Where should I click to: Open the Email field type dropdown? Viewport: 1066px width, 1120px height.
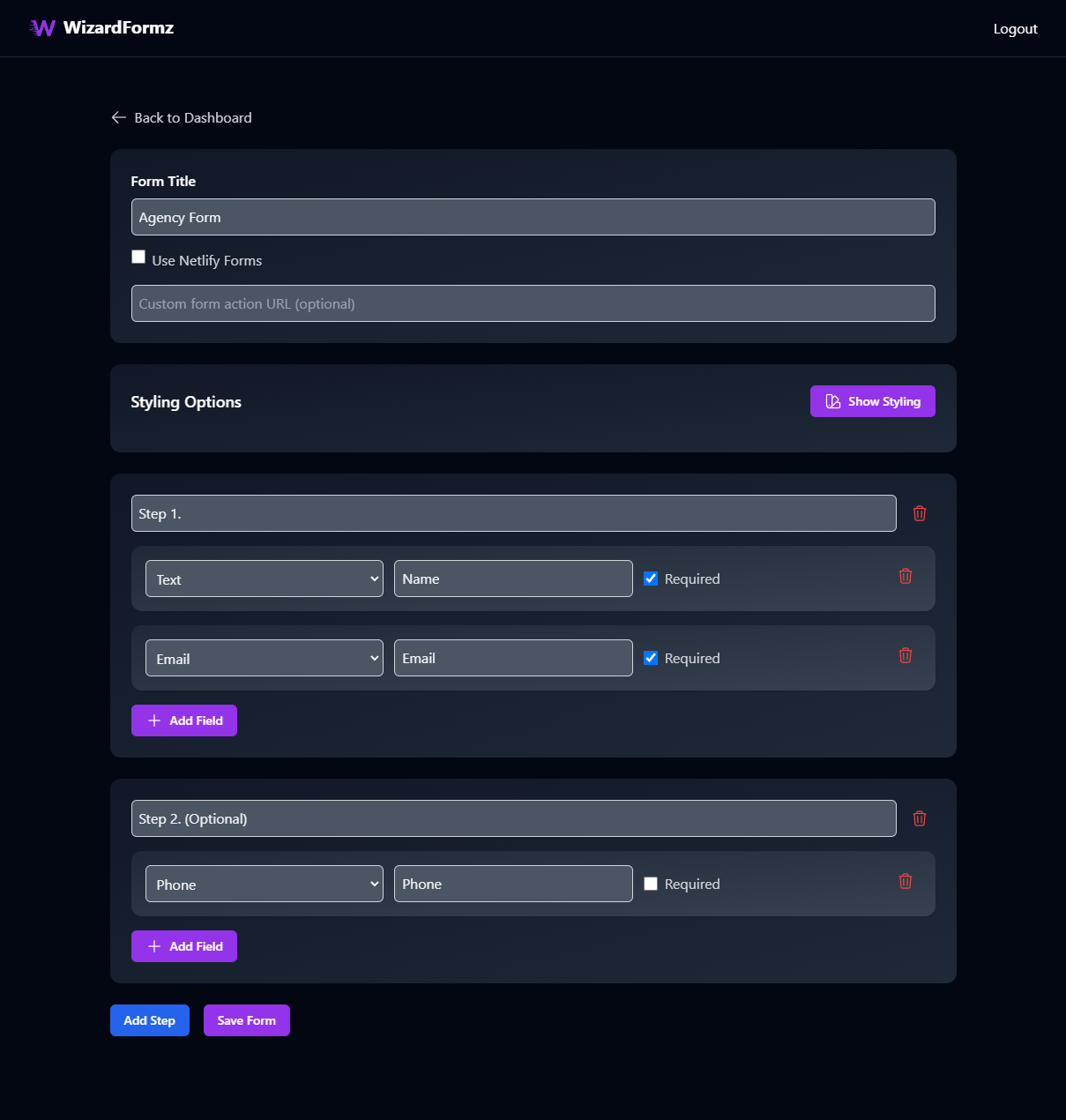click(x=264, y=658)
